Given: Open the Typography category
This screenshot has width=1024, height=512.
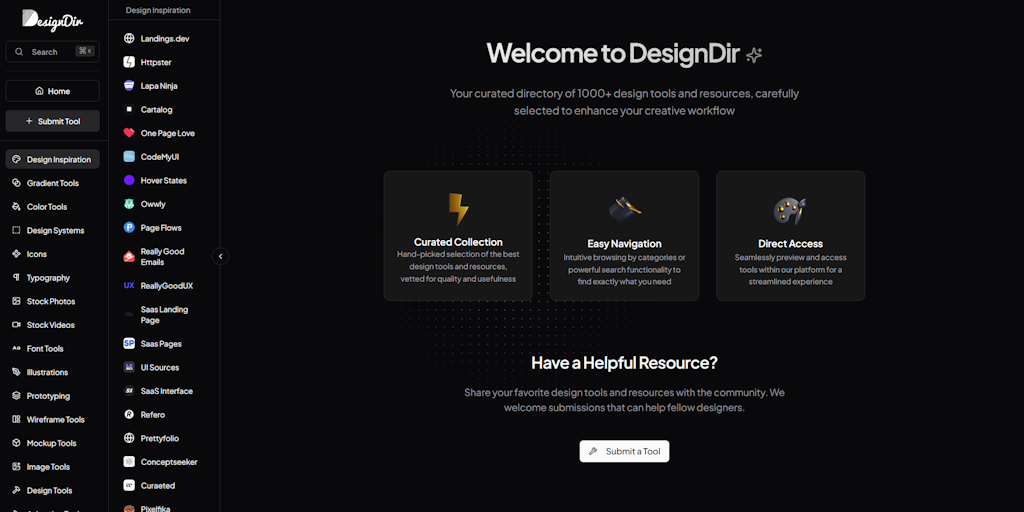Looking at the screenshot, I should (48, 278).
